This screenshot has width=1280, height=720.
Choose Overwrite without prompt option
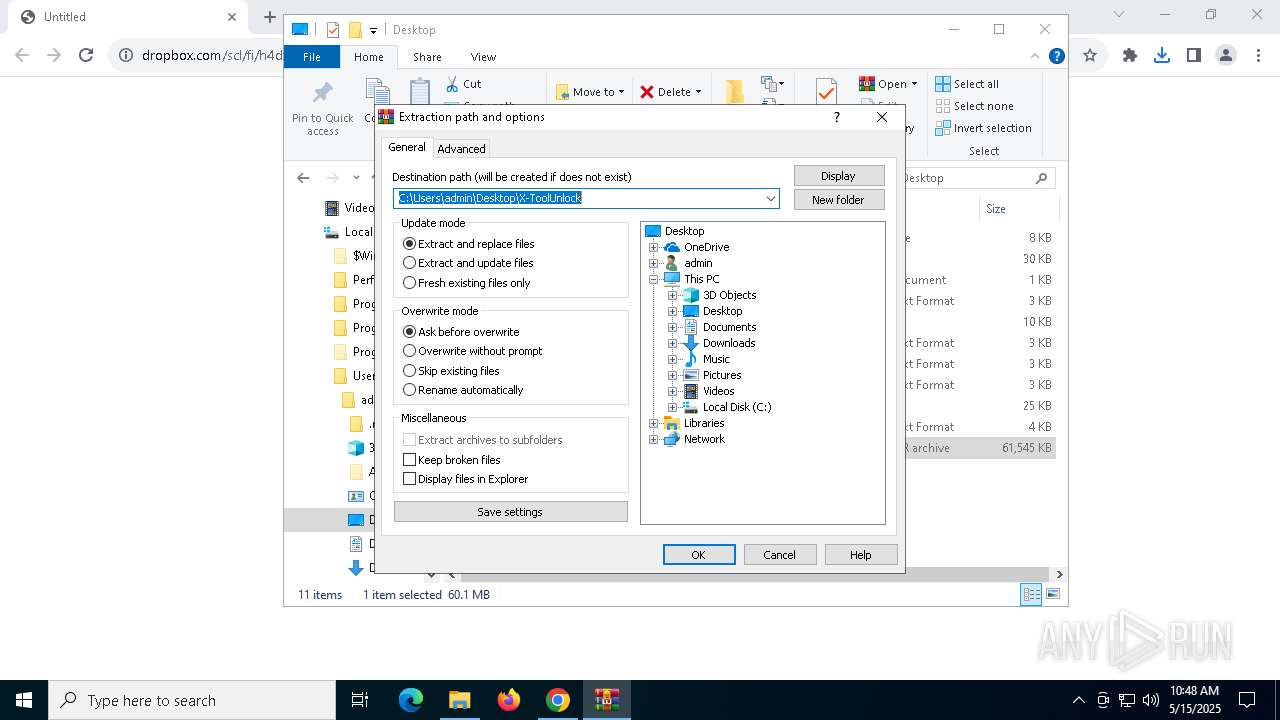point(472,351)
